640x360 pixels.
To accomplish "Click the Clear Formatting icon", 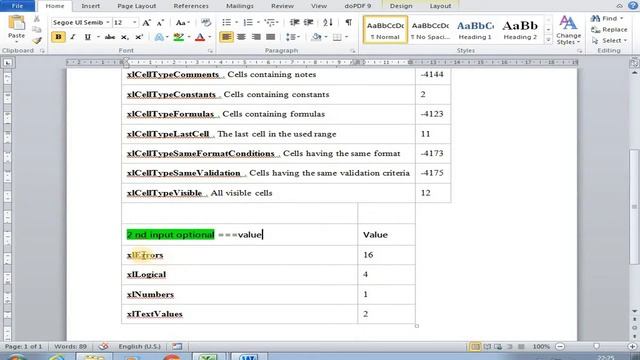I will (x=206, y=23).
